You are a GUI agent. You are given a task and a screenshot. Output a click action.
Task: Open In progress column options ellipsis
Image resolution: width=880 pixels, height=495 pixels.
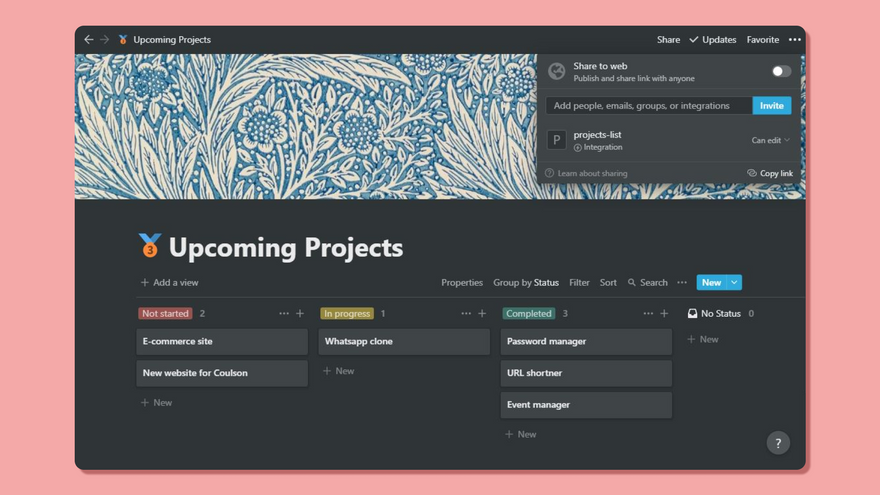click(466, 314)
